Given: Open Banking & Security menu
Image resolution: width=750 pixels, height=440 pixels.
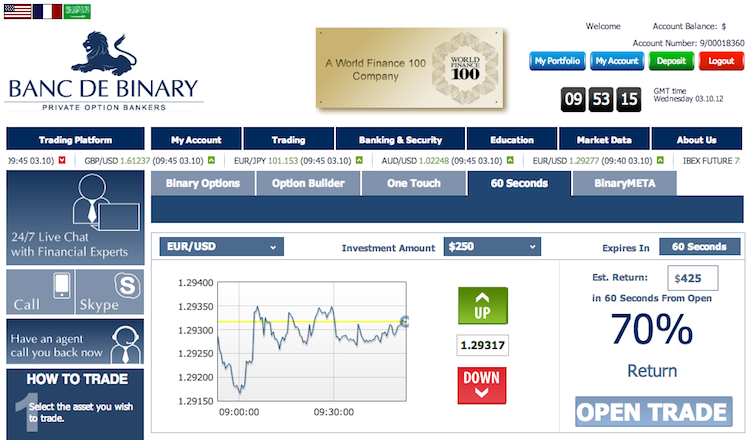Looking at the screenshot, I should point(400,140).
